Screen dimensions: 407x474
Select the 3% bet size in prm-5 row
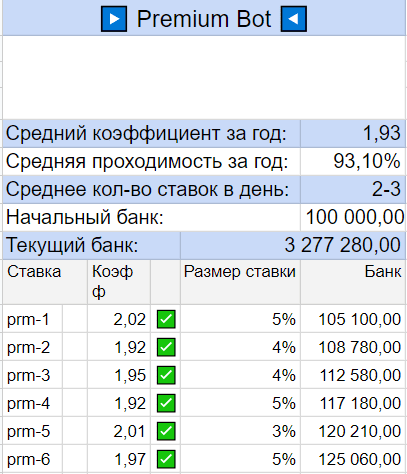[x=240, y=431]
